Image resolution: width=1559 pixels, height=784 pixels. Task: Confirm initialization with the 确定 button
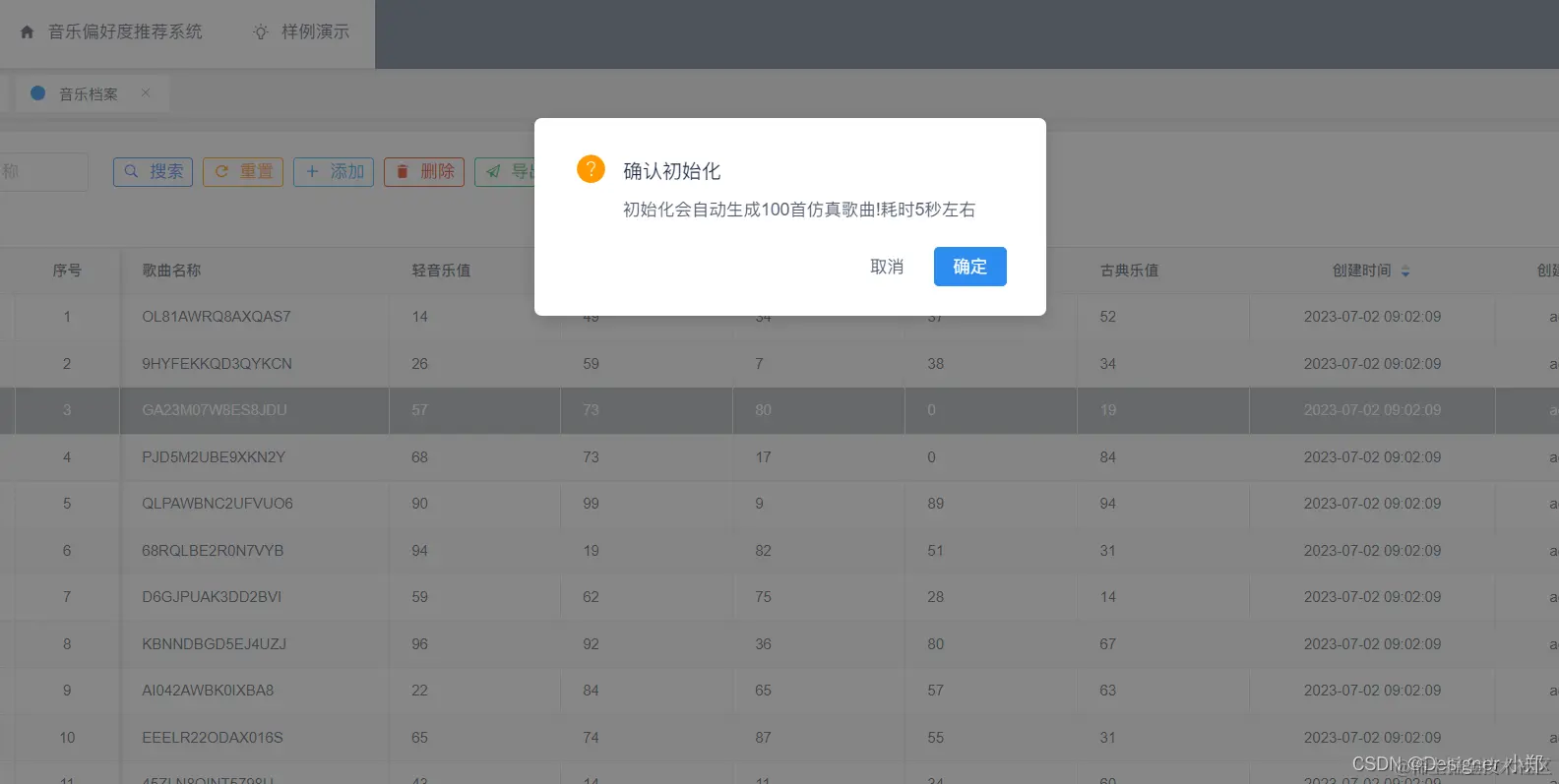tap(969, 267)
